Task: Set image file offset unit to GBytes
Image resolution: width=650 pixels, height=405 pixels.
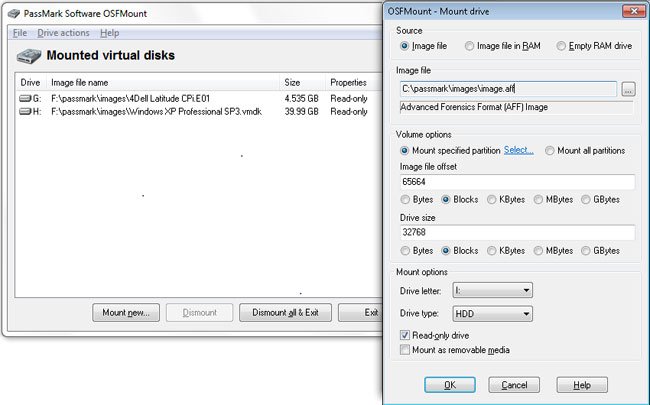Action: point(585,200)
